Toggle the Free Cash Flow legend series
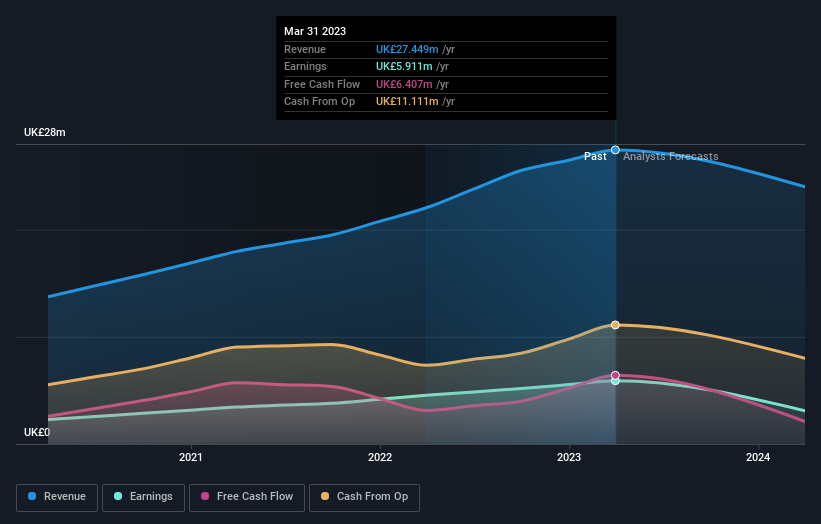 [x=247, y=497]
